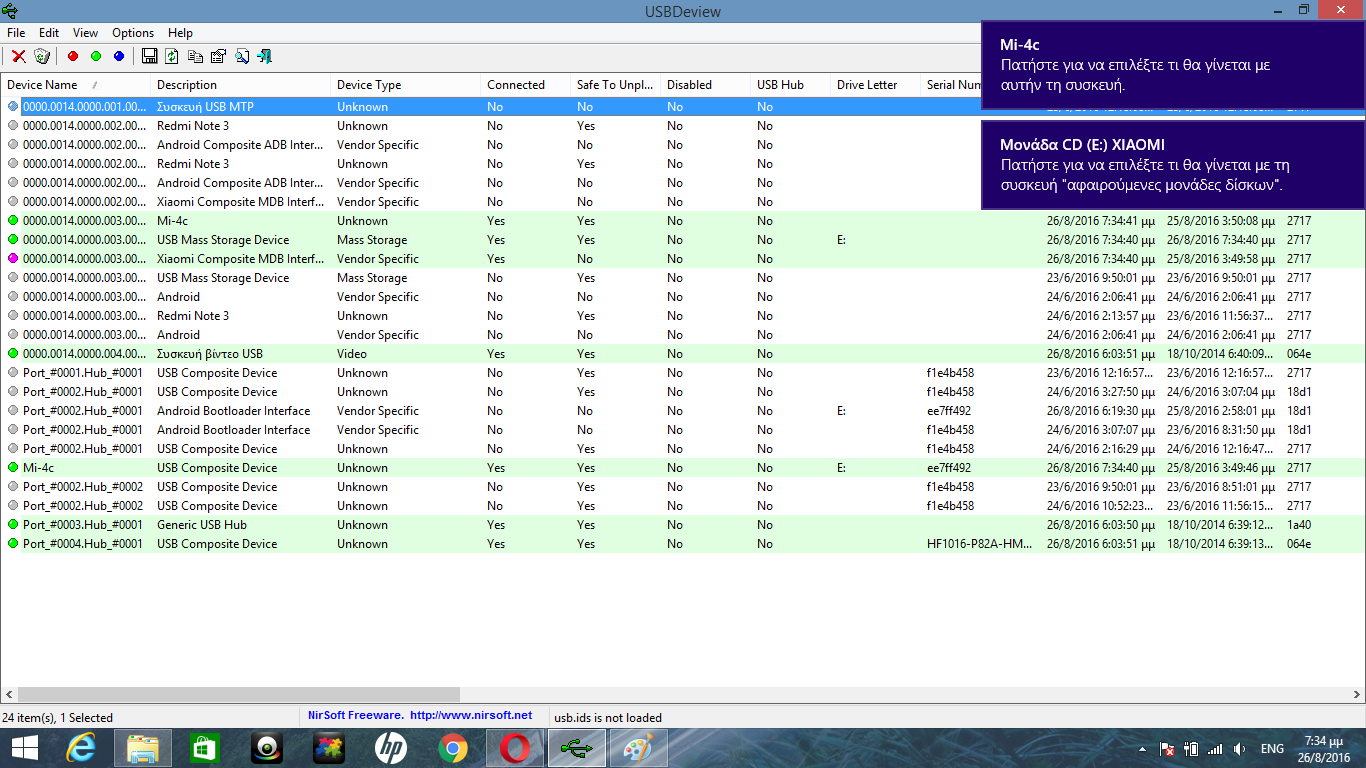Image resolution: width=1366 pixels, height=768 pixels.
Task: Open the nirsoft.net link in status bar
Action: coord(471,716)
